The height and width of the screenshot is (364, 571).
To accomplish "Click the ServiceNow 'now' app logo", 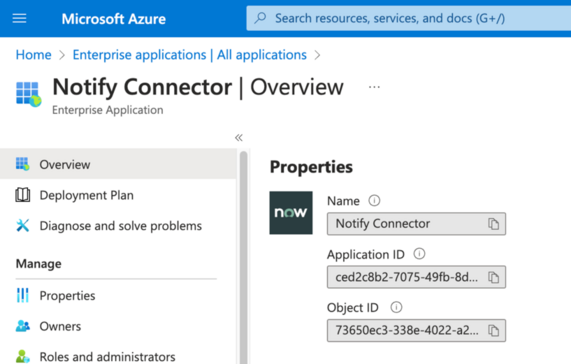I will [x=291, y=213].
